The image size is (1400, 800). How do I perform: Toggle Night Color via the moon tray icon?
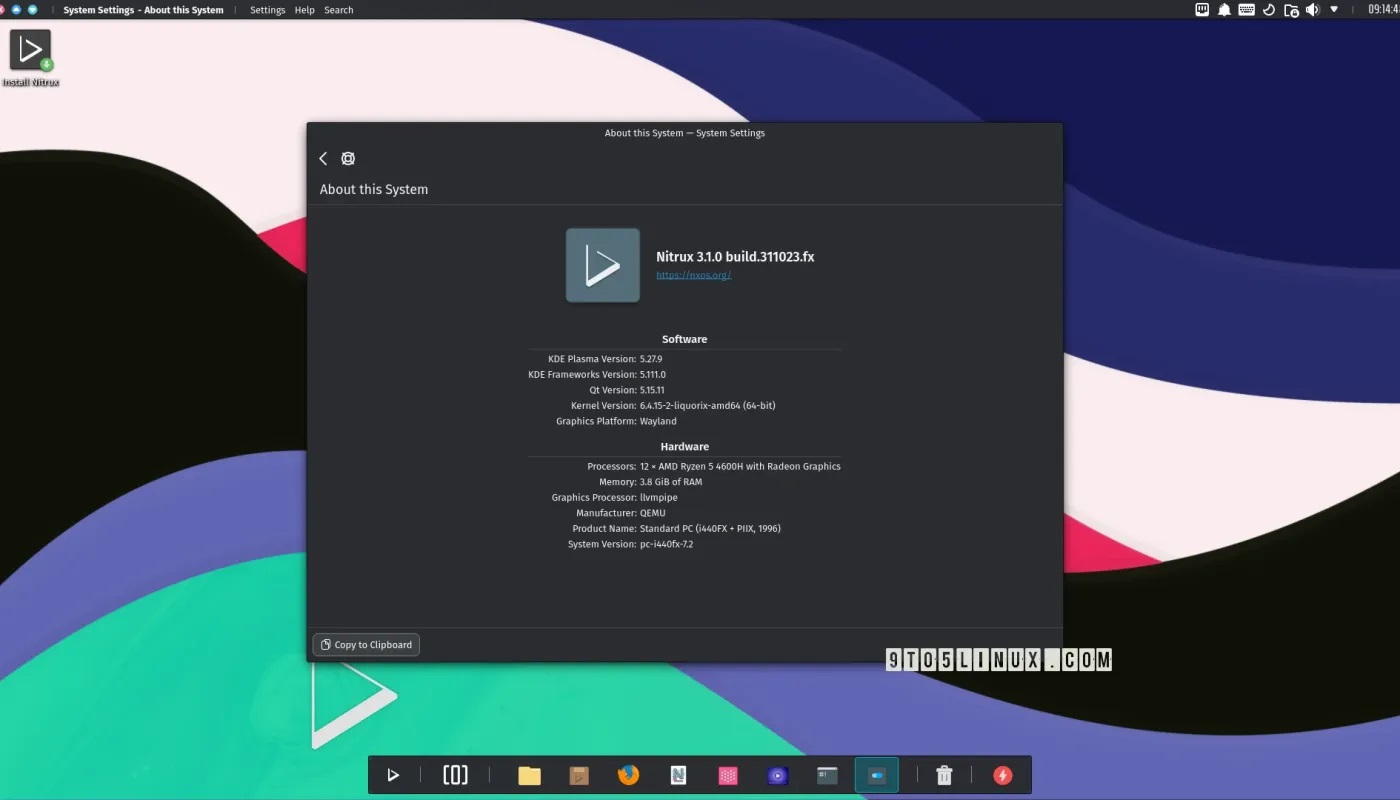(x=1268, y=9)
